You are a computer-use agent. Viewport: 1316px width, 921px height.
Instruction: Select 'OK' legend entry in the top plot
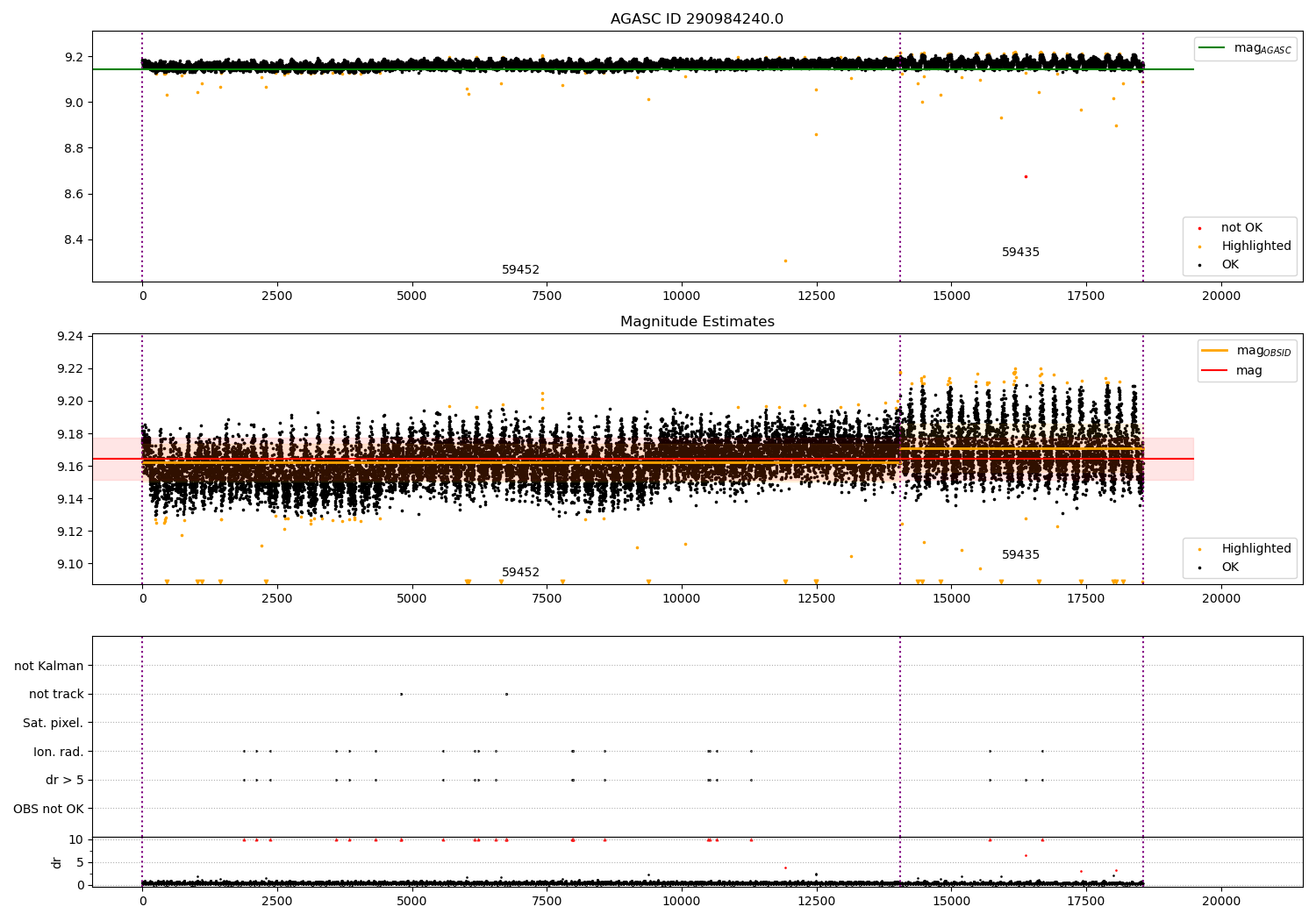[x=1230, y=265]
